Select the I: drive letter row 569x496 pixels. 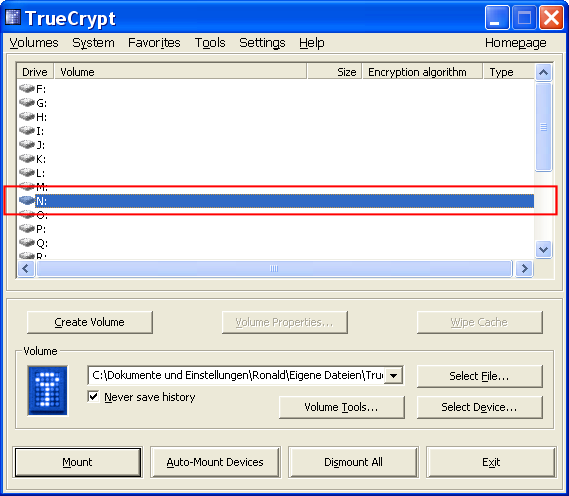(x=276, y=131)
